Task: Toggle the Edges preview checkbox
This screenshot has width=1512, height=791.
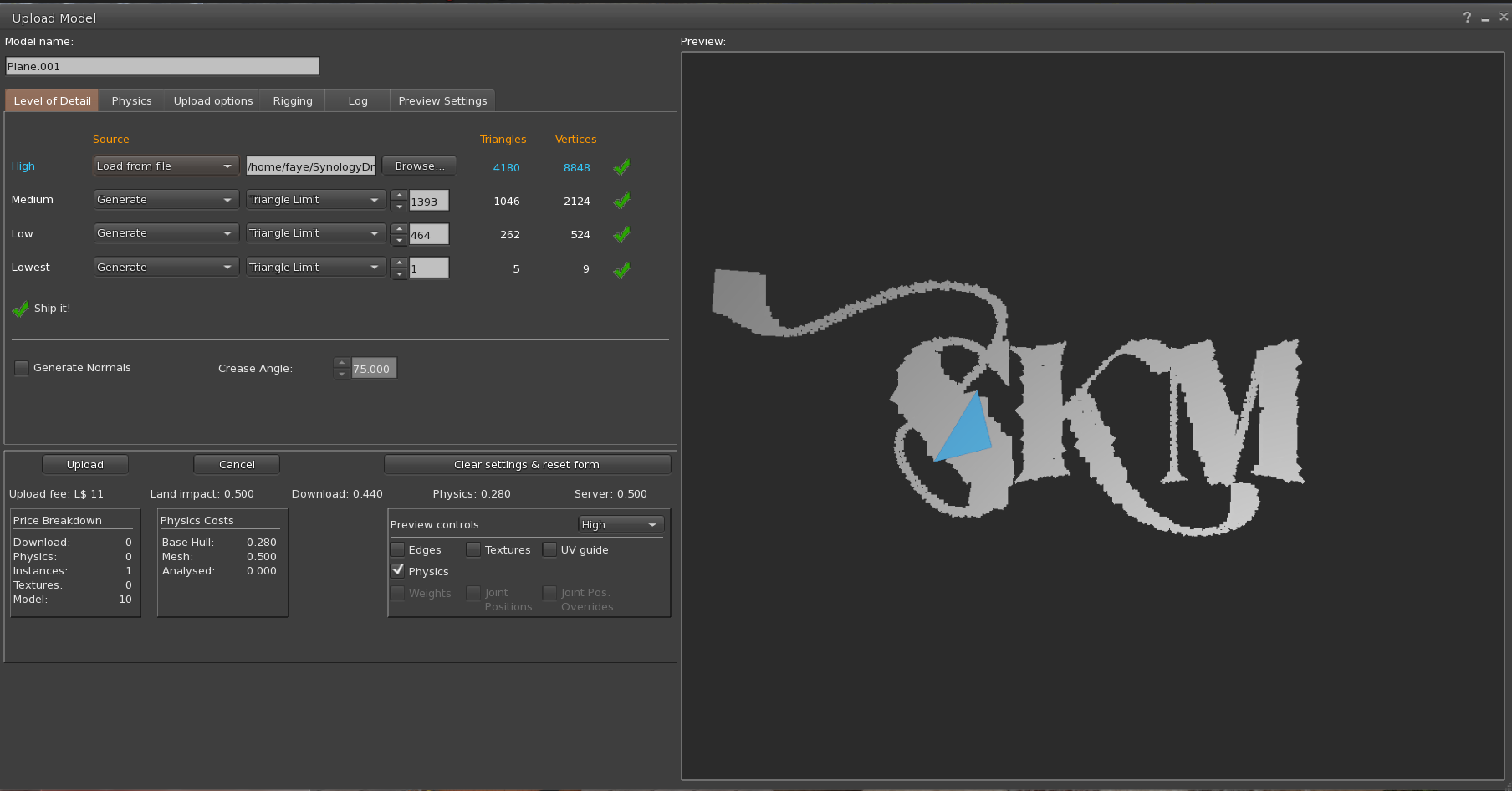Action: click(x=398, y=550)
